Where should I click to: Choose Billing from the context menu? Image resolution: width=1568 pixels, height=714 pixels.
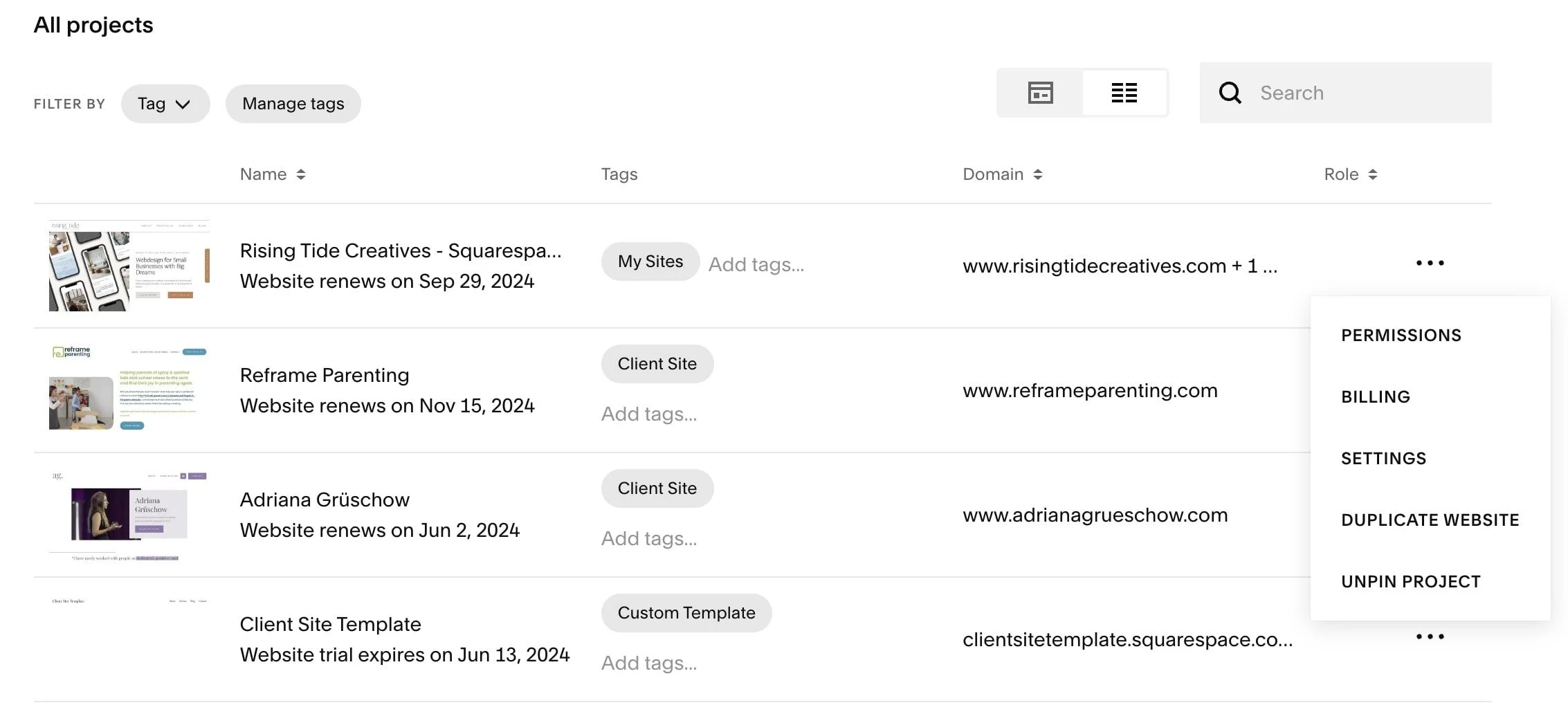(x=1376, y=397)
